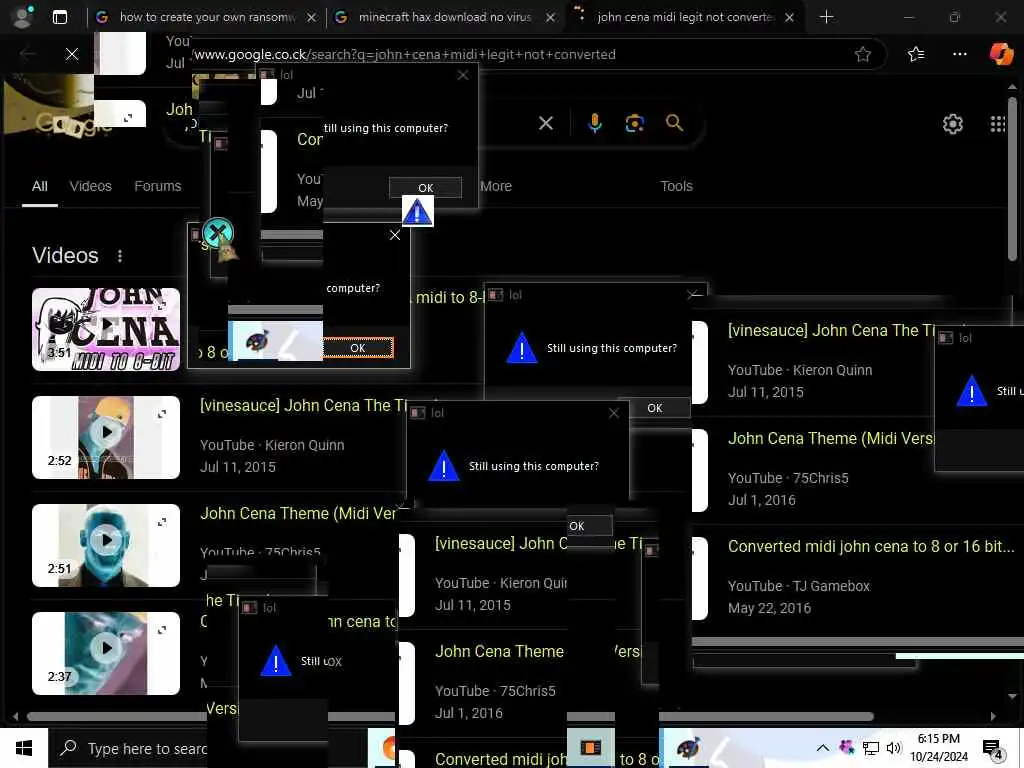Screen dimensions: 1024x768
Task: Click OK in the topmost lol dialog
Action: tap(425, 187)
